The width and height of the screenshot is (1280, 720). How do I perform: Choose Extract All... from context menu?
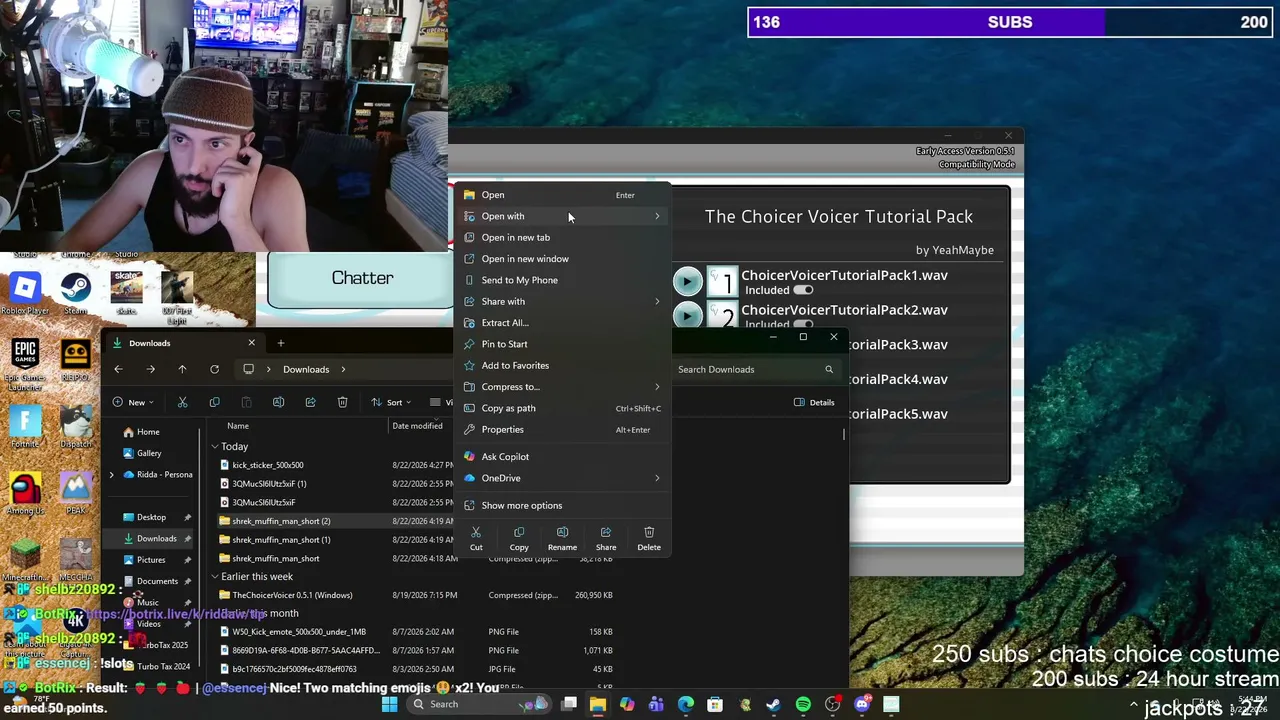562,323
